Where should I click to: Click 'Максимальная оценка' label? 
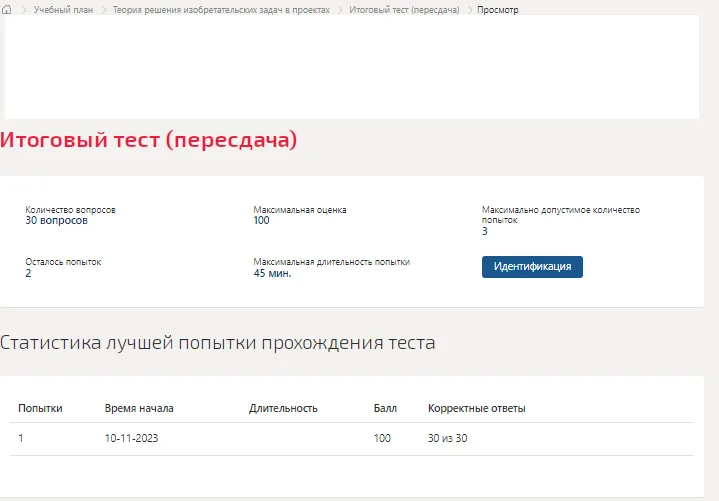[x=300, y=210]
